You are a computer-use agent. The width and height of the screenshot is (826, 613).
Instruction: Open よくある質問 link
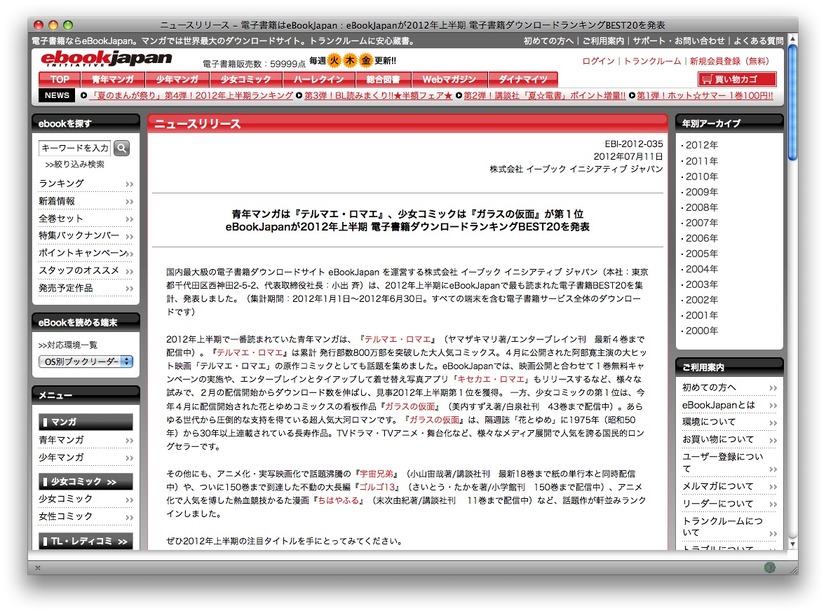(x=759, y=41)
